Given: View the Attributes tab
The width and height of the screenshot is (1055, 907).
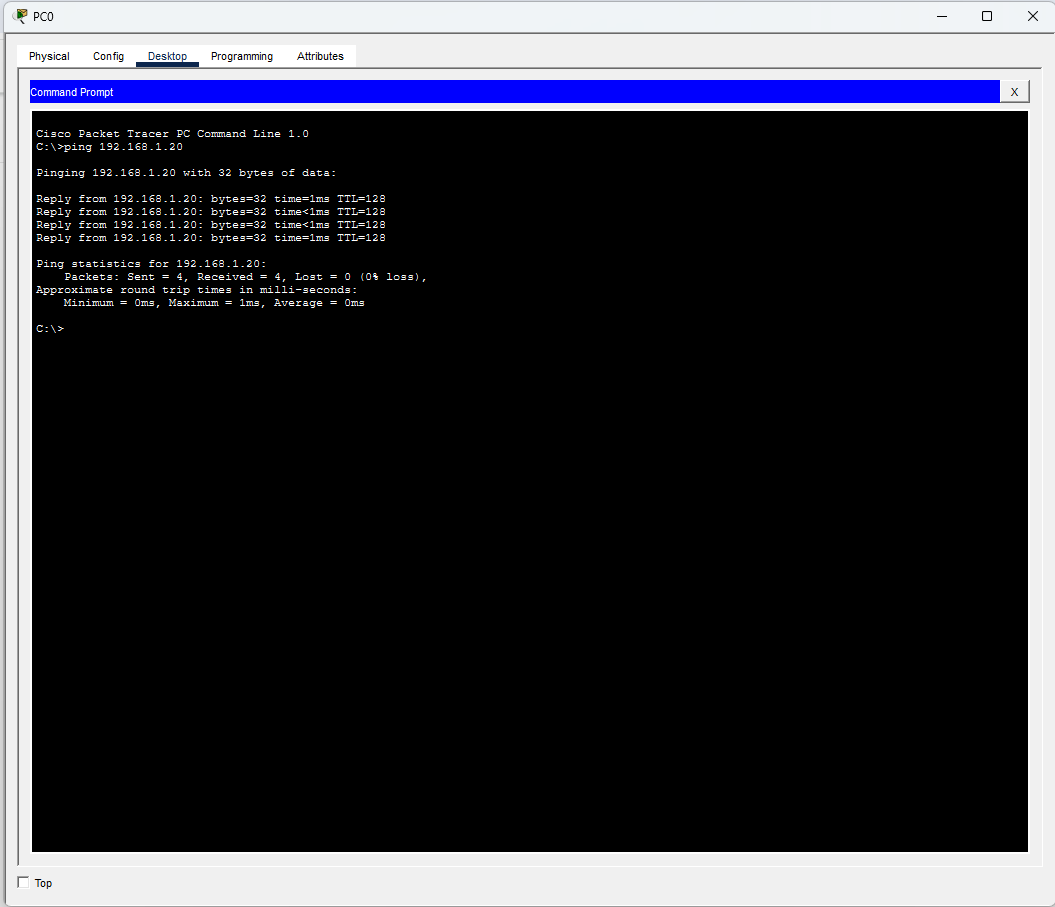Looking at the screenshot, I should click(x=320, y=57).
